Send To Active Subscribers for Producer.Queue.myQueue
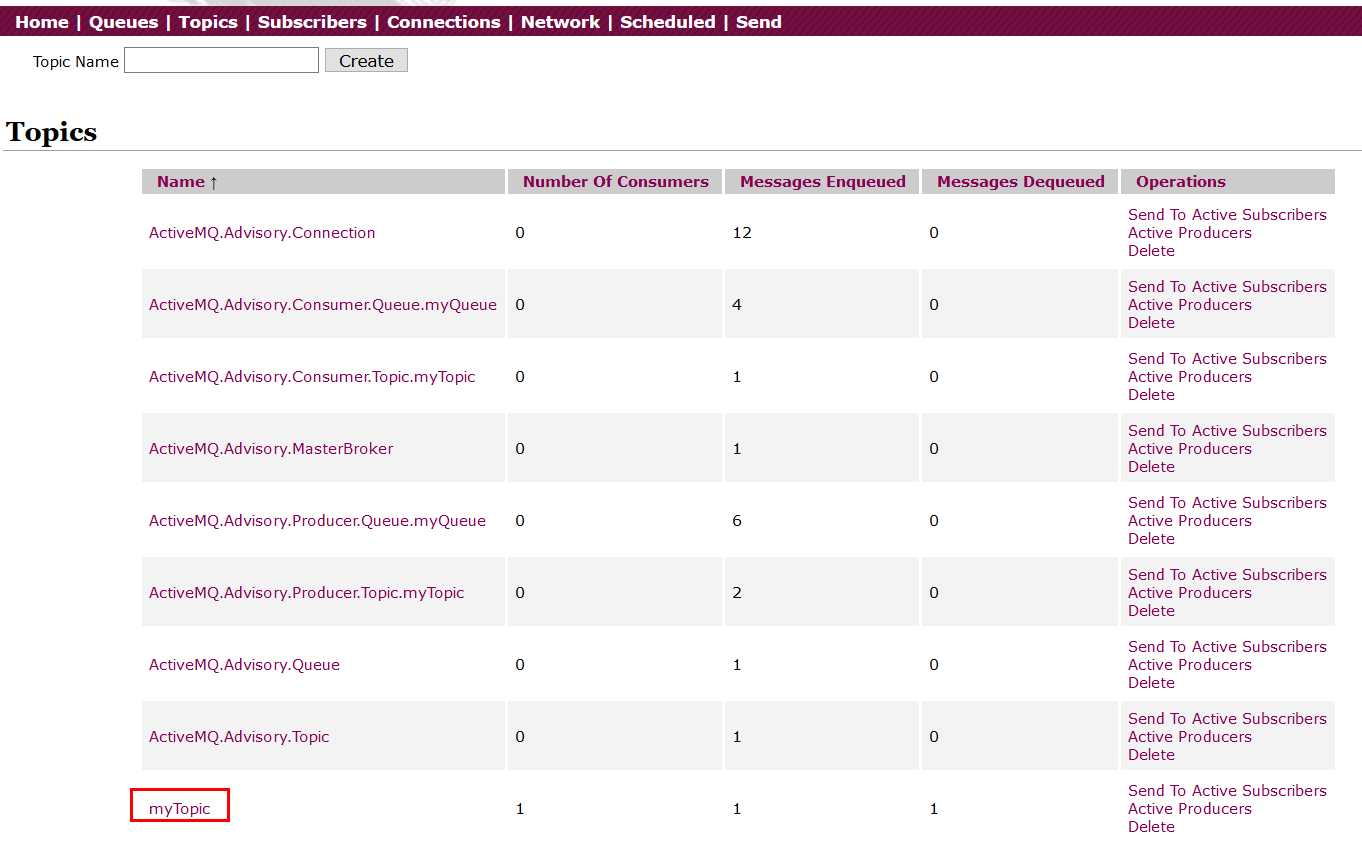Viewport: 1362px width, 864px height. [x=1227, y=503]
